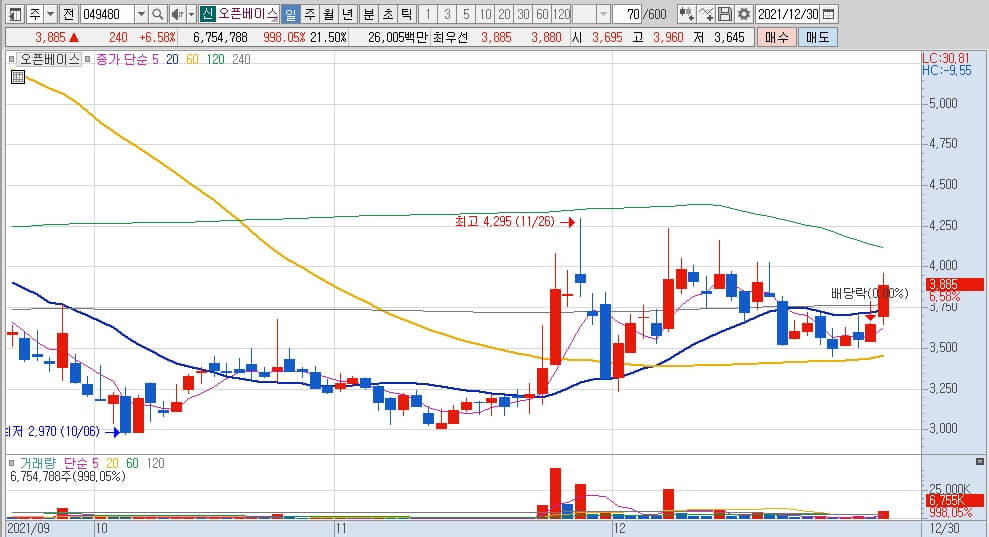Select the 1 interval button
This screenshot has height=537, width=989.
428,14
